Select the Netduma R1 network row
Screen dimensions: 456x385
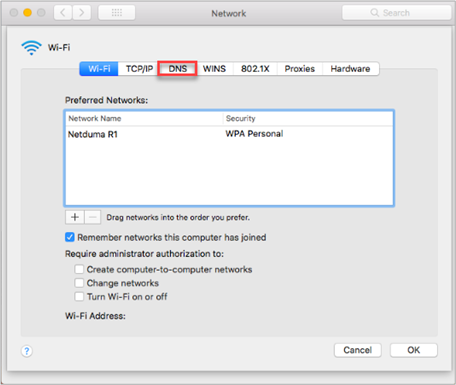pos(229,134)
